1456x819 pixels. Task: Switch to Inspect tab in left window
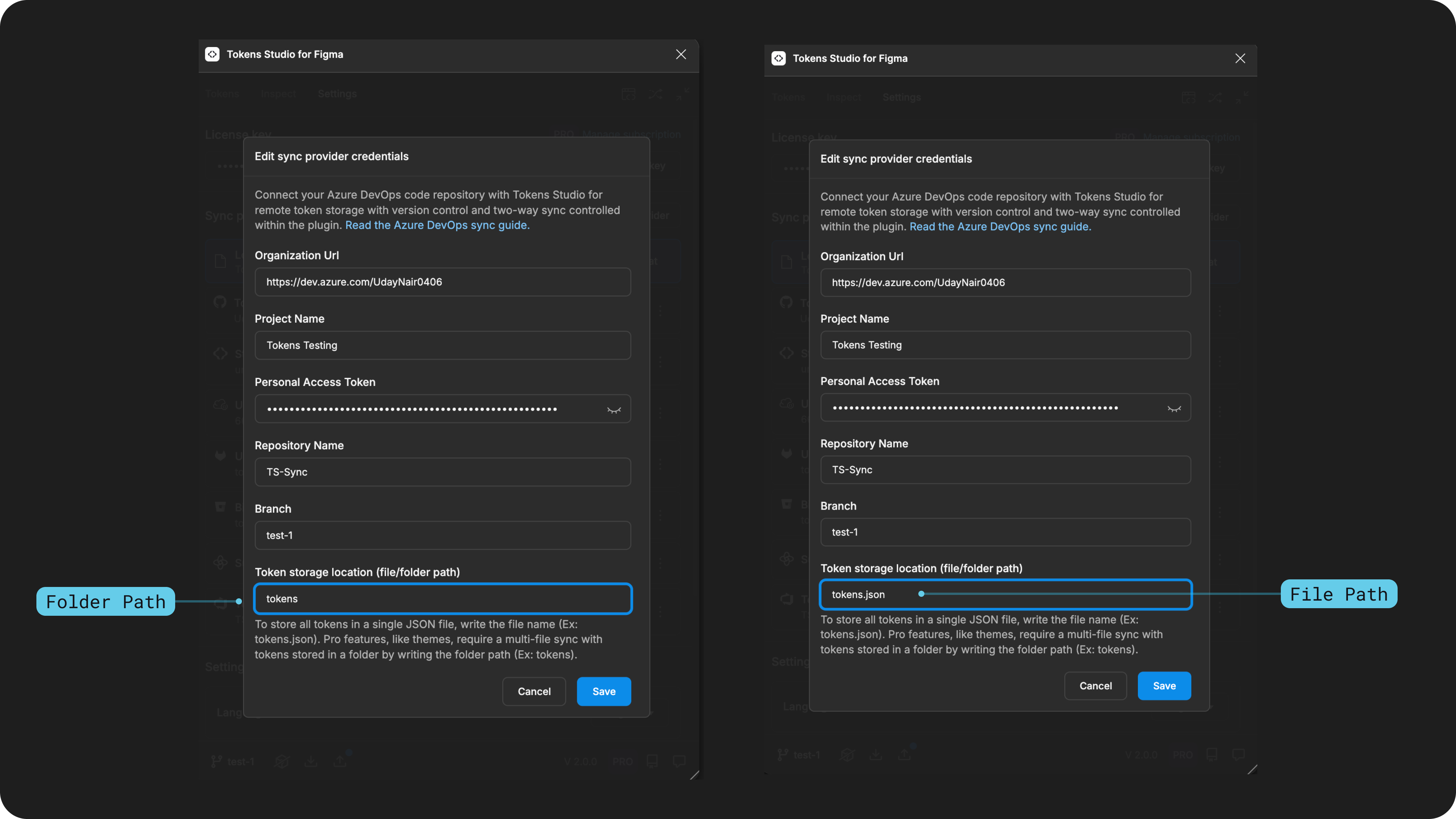click(x=278, y=94)
